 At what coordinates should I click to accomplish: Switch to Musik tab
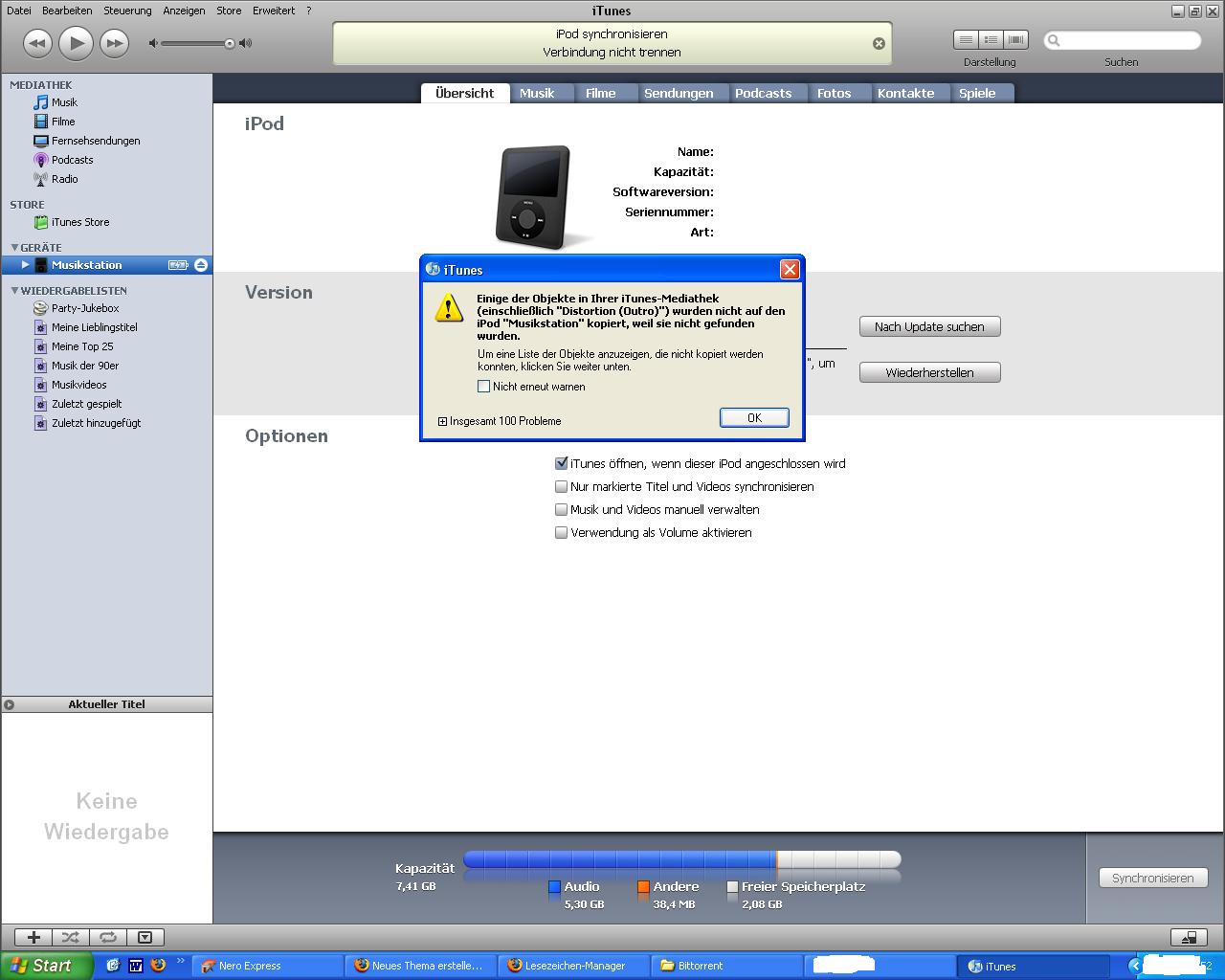[x=537, y=93]
